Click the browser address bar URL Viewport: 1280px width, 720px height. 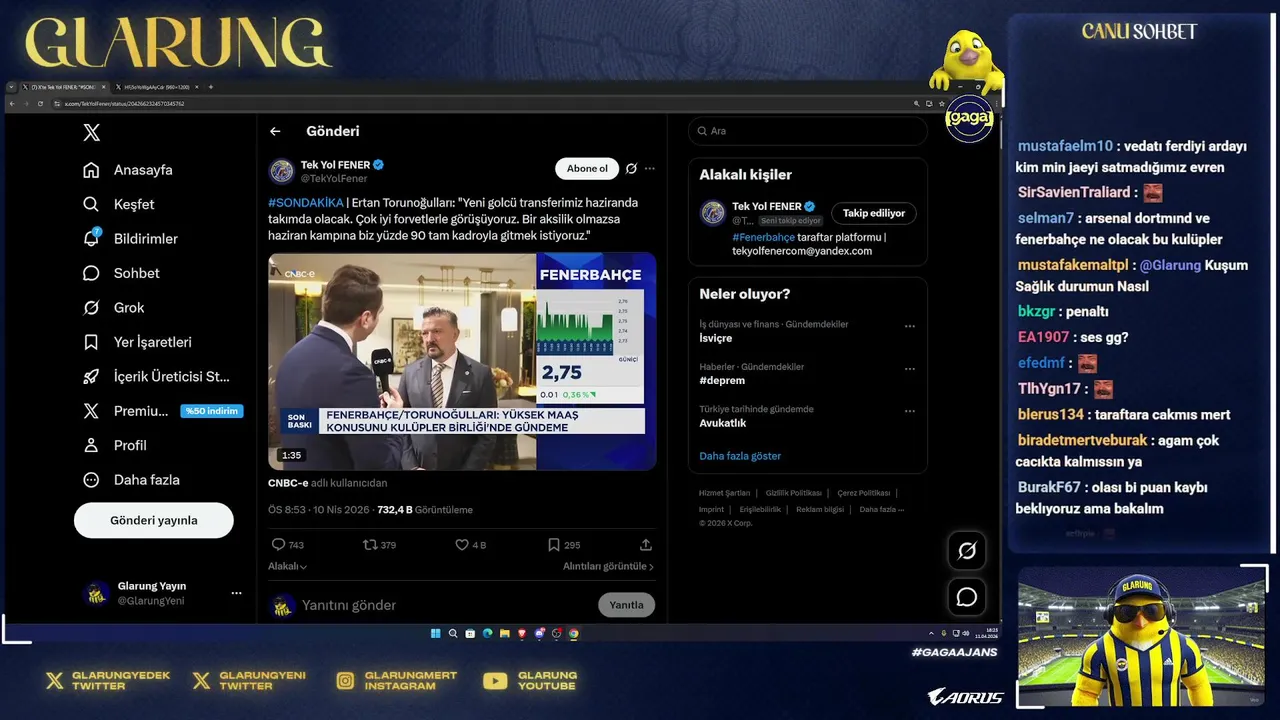124,103
